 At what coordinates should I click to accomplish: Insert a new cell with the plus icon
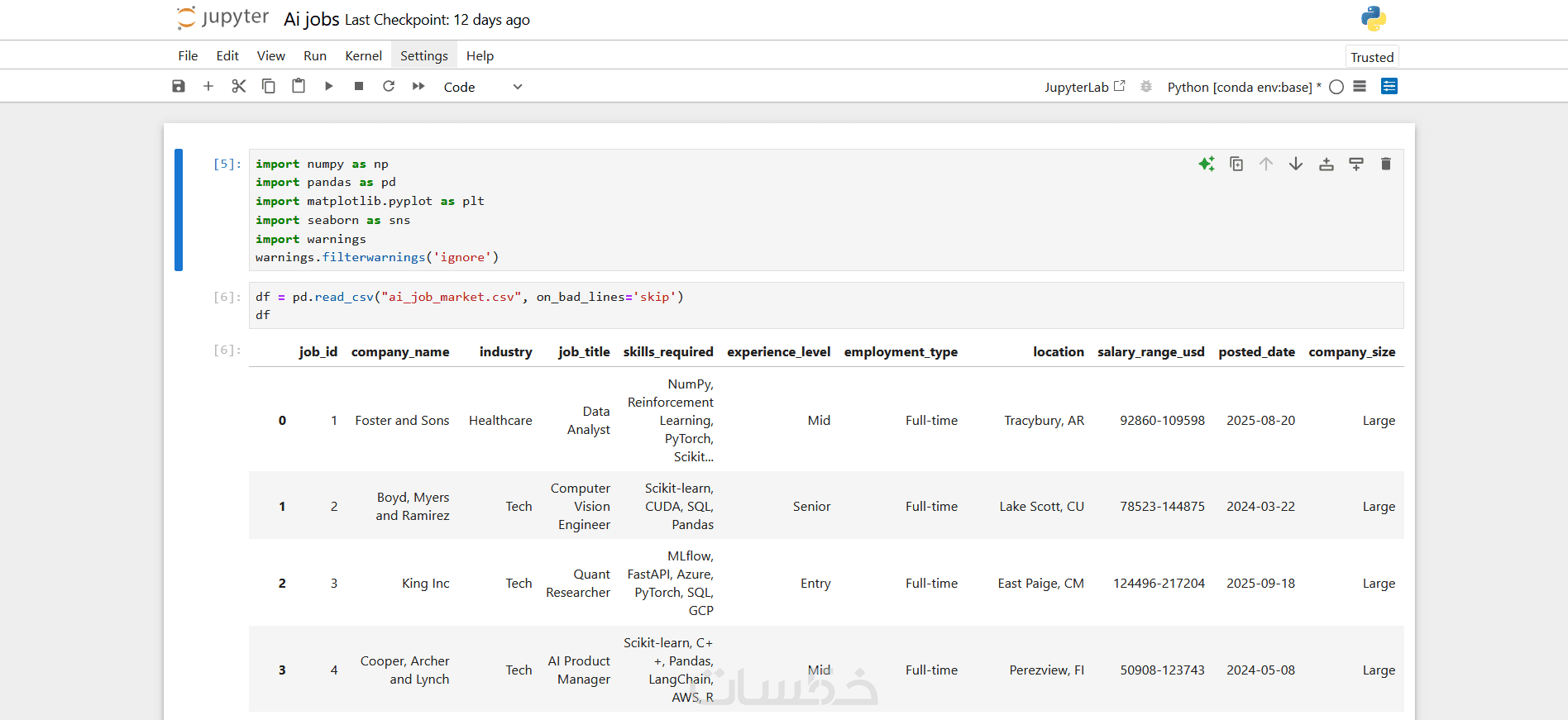coord(208,86)
